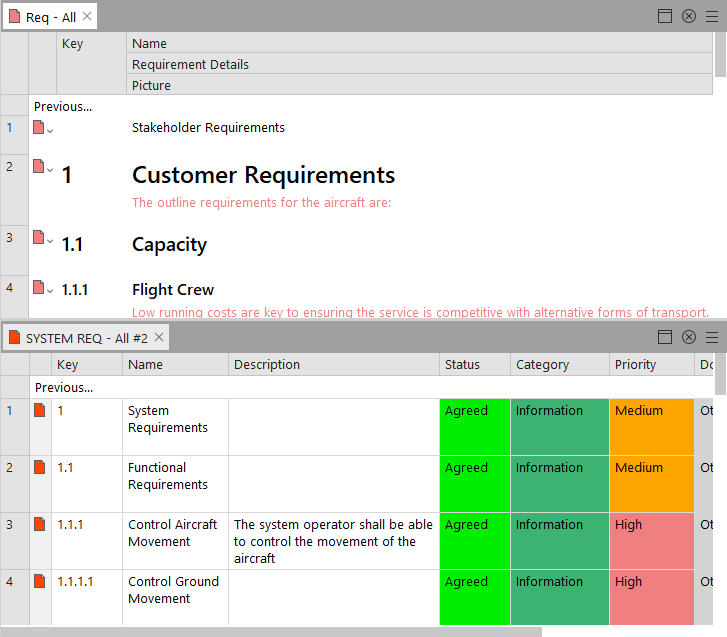The width and height of the screenshot is (727, 637).
Task: Click the SYSTEM REQ tab document icon
Action: 15,337
